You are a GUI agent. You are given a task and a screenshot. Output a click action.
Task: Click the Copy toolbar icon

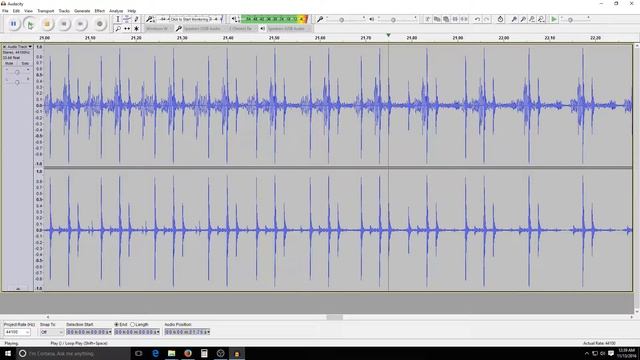tap(437, 19)
